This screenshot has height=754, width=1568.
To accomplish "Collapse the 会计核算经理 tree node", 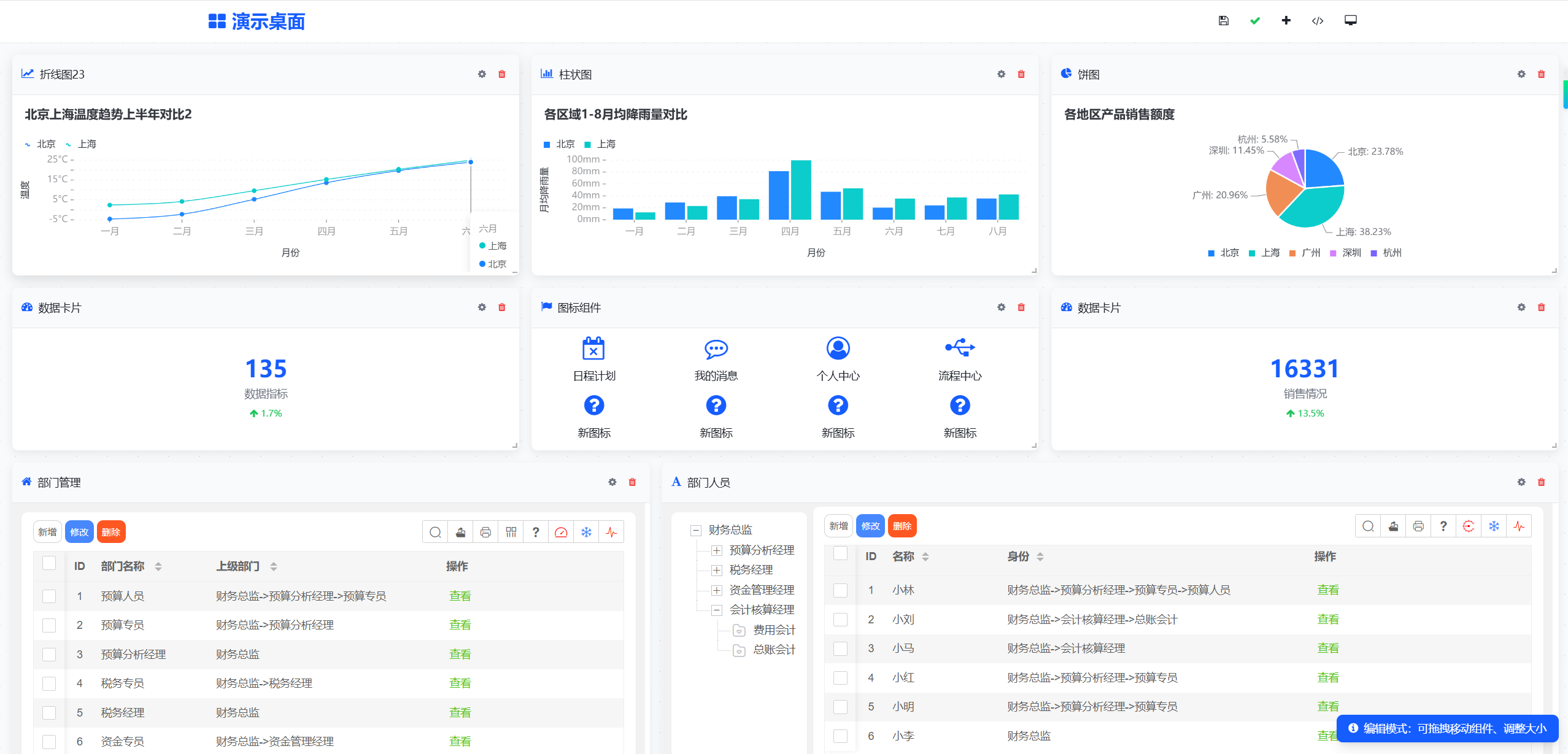I will click(x=716, y=610).
